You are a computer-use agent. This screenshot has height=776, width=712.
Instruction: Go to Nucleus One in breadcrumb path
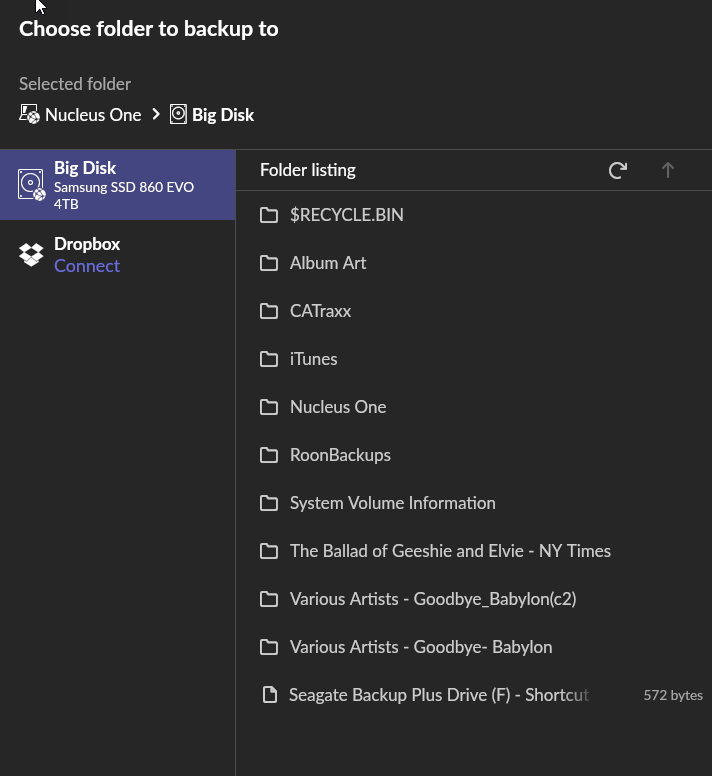[93, 115]
